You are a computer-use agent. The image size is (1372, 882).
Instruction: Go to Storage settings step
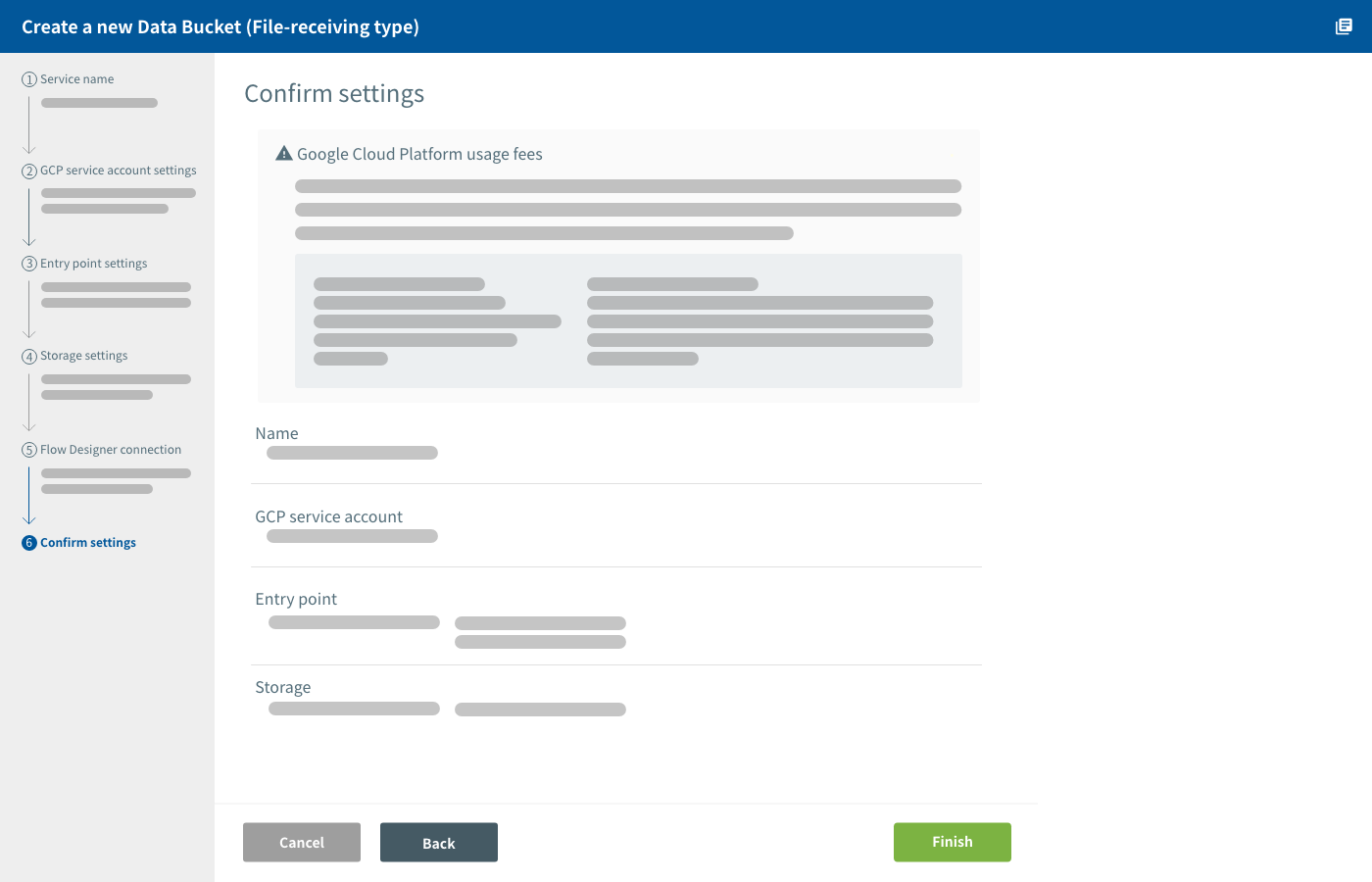(84, 356)
